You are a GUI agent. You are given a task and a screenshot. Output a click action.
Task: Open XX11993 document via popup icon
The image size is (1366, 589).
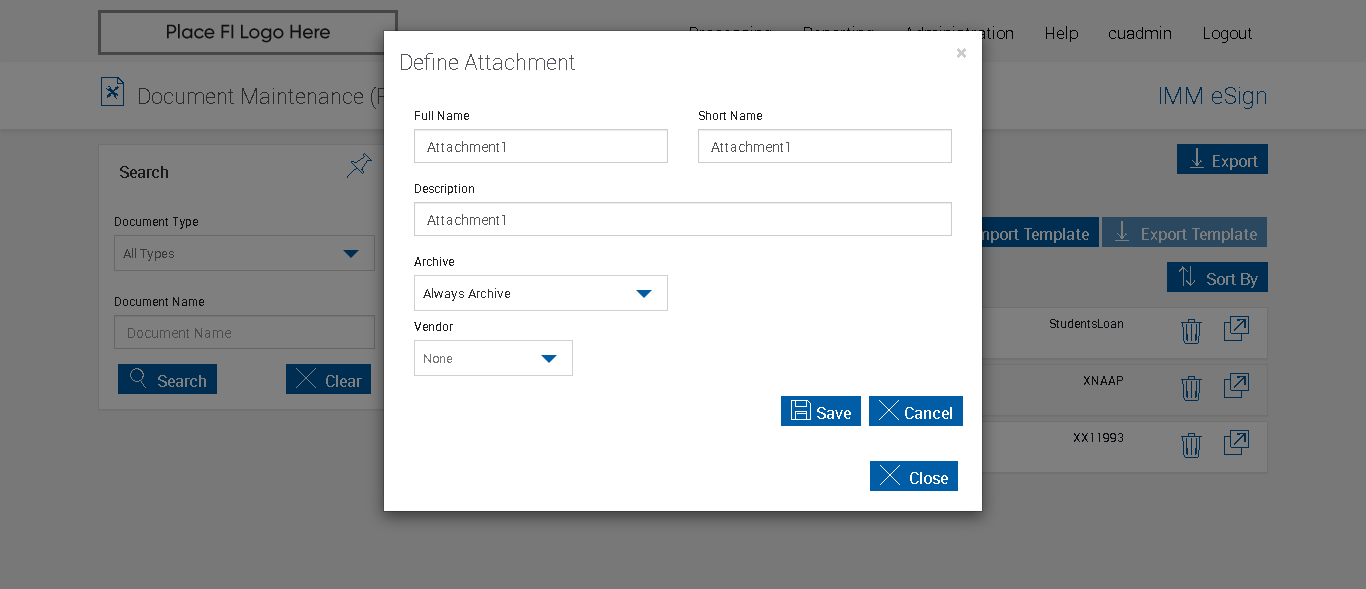coord(1236,443)
